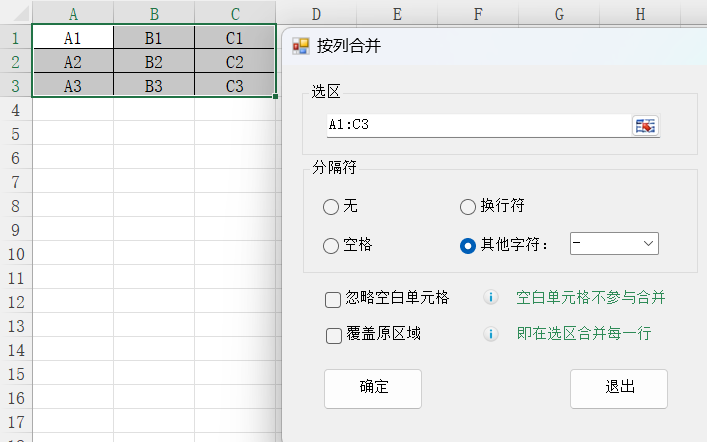Screen dimensions: 707x442
Task: Click the select-all corner of the sheet
Action: (x=16, y=14)
